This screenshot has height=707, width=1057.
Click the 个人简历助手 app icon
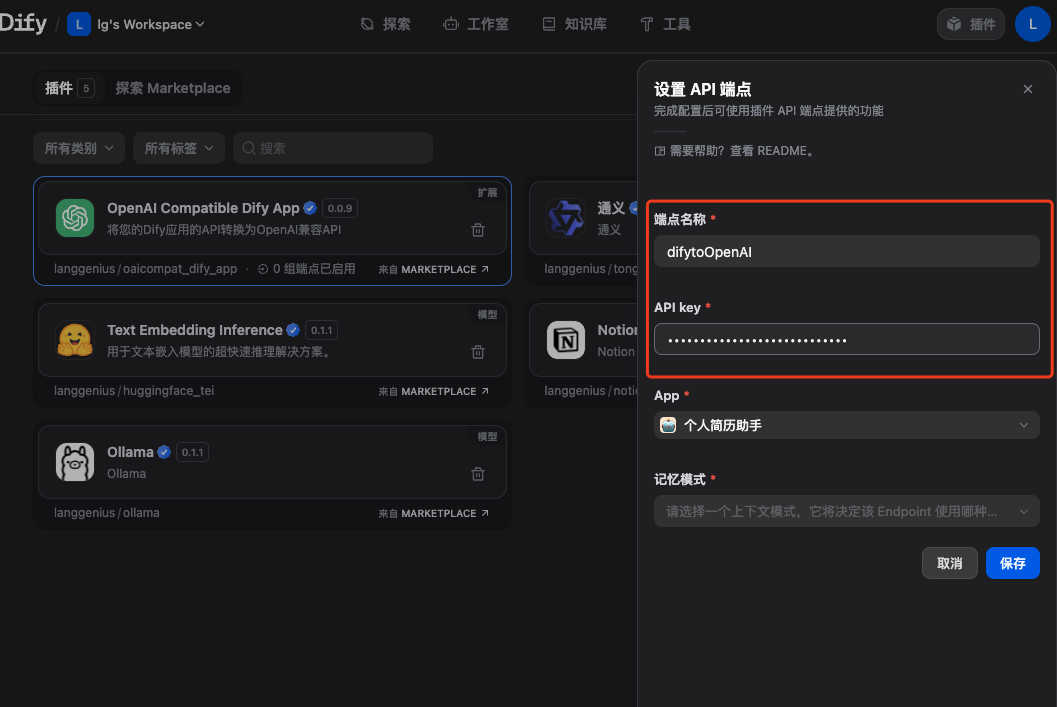pyautogui.click(x=668, y=425)
